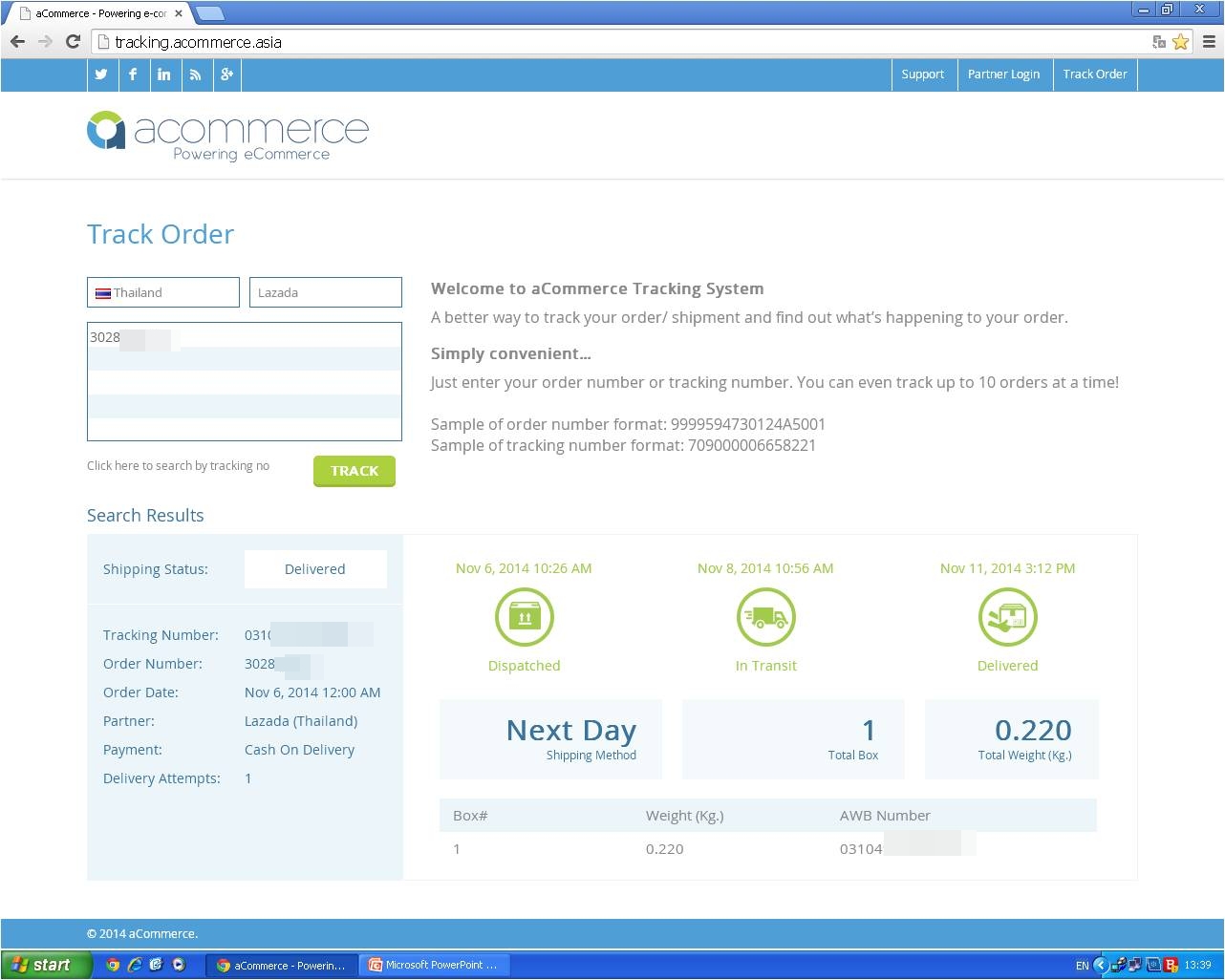Click the 'Weight (Kg.)' column header
The height and width of the screenshot is (980, 1225).
pyautogui.click(x=684, y=816)
